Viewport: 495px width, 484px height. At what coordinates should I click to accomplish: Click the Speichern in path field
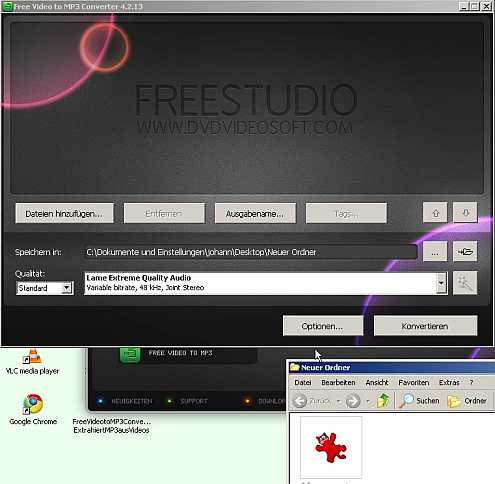(250, 252)
